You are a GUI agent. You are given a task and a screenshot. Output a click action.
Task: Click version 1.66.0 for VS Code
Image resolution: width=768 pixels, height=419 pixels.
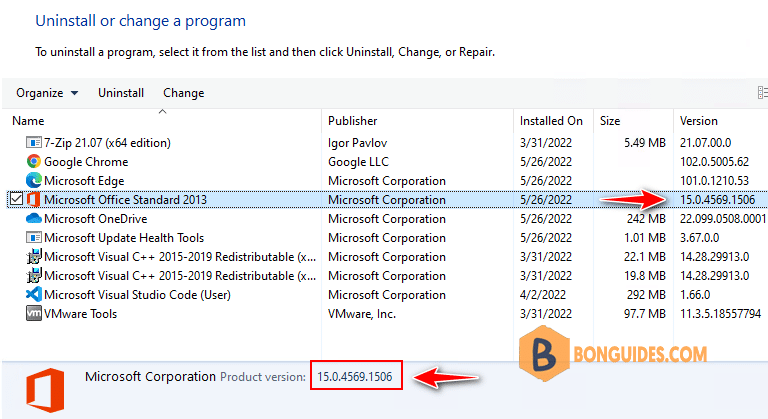(x=695, y=295)
